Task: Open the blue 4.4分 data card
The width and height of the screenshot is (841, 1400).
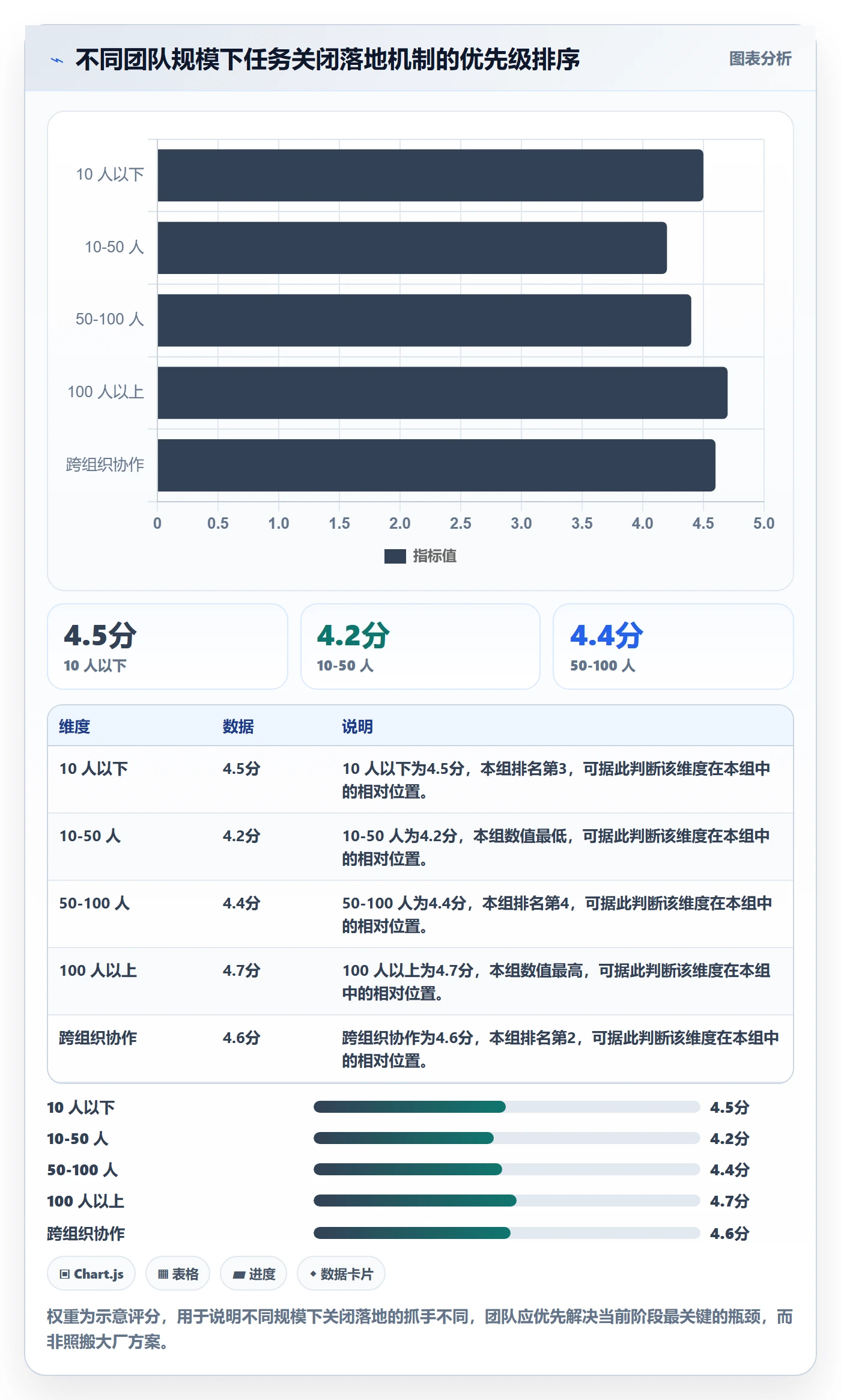Action: pos(673,647)
